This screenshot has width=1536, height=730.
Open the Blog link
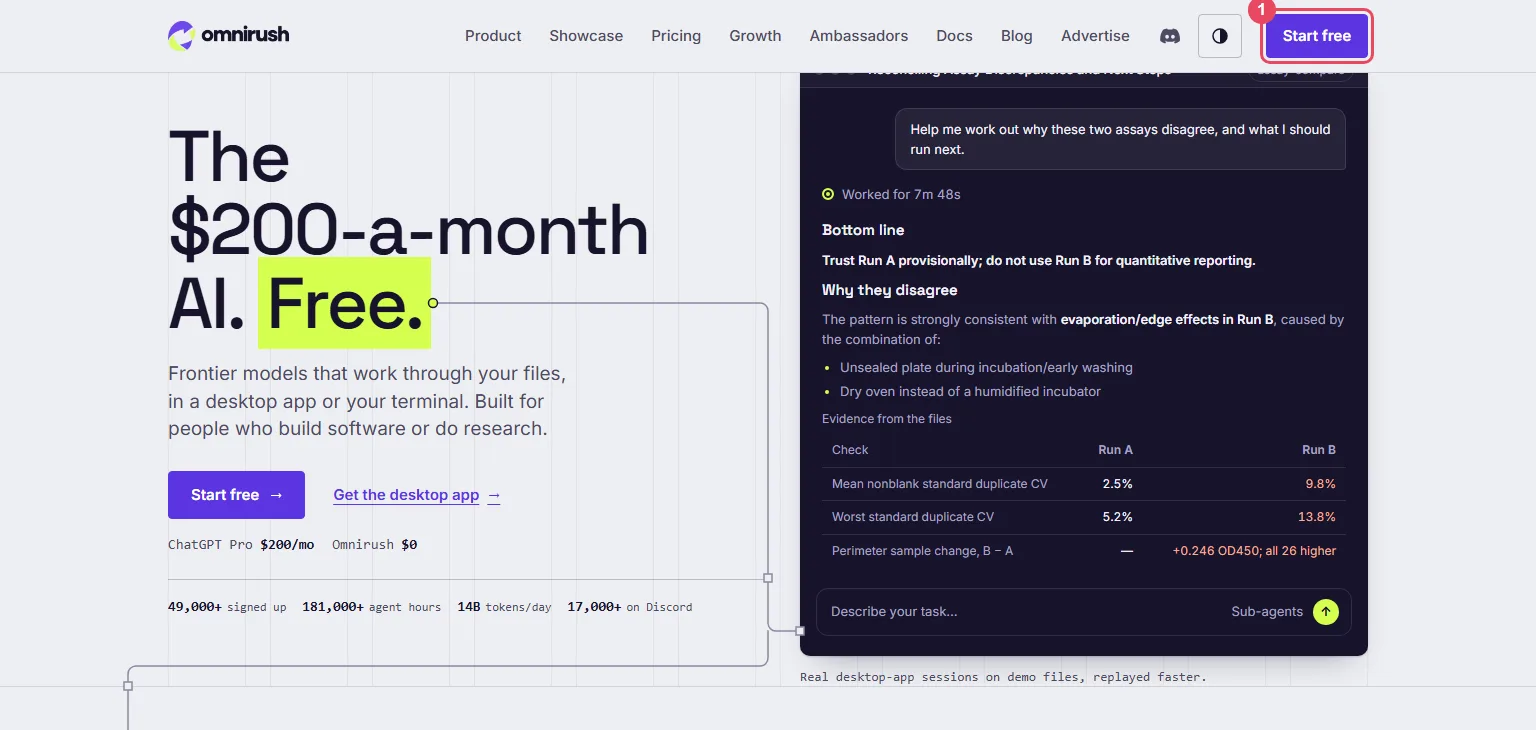coord(1016,36)
